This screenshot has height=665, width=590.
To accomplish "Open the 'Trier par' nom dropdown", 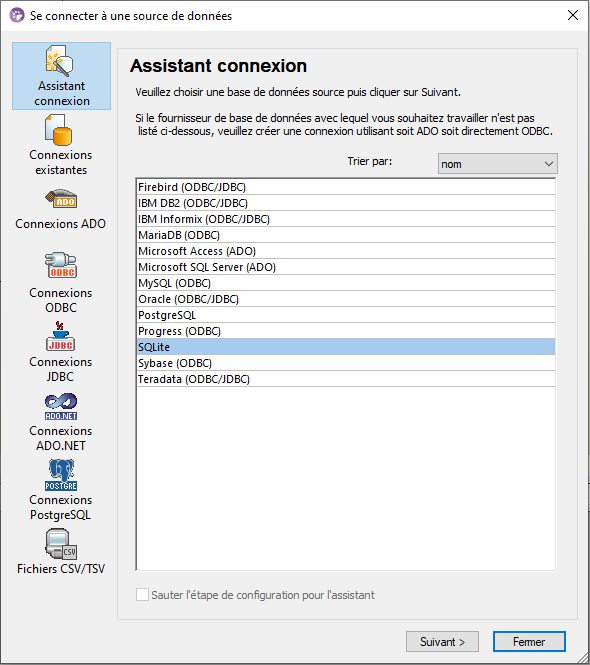I will (498, 164).
